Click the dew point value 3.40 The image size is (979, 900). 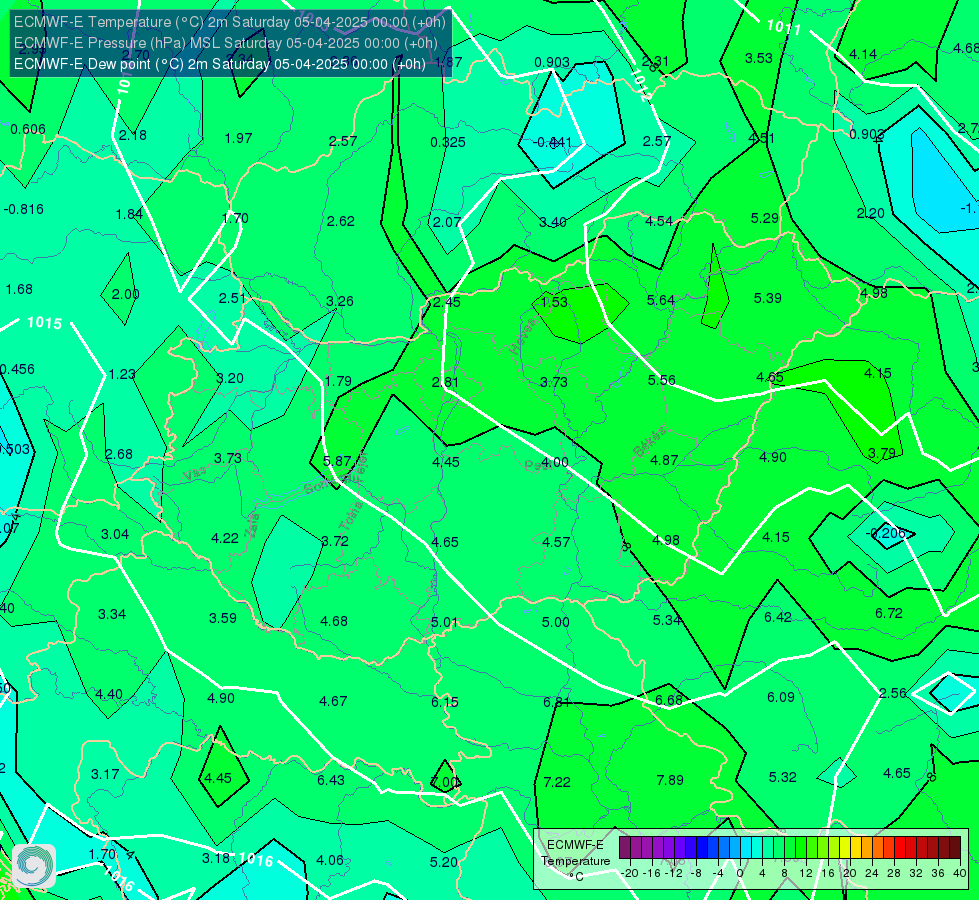point(553,222)
